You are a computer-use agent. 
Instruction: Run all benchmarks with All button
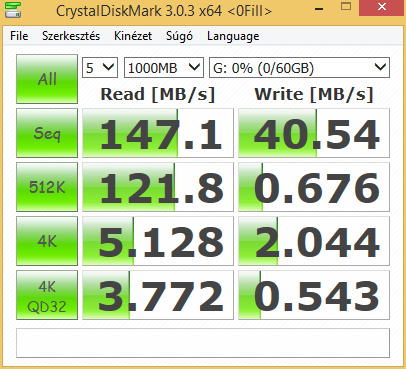coord(47,79)
